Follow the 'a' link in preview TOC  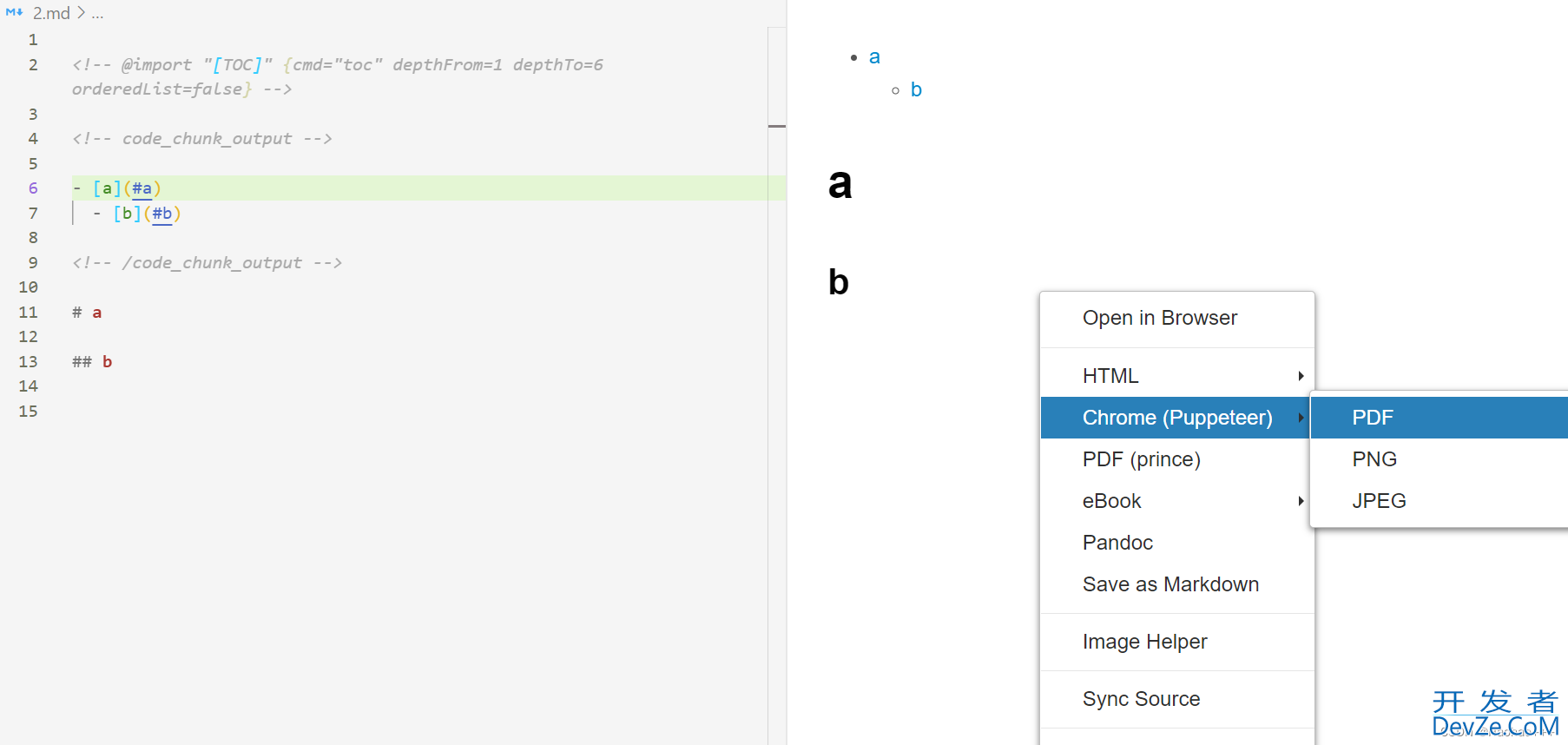[874, 57]
